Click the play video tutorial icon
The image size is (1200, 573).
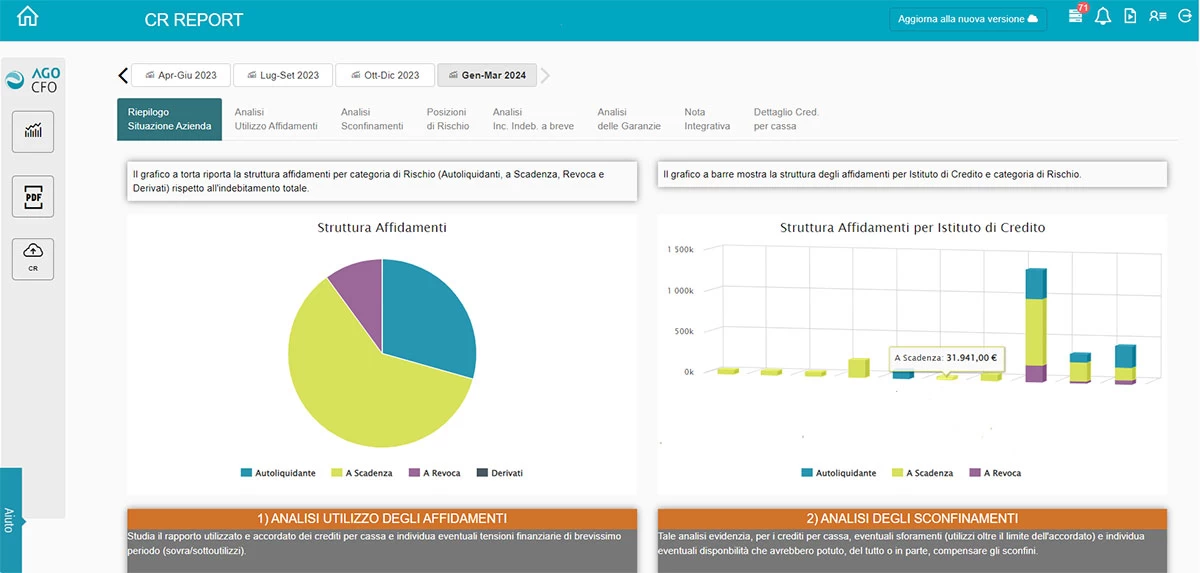(x=1131, y=17)
